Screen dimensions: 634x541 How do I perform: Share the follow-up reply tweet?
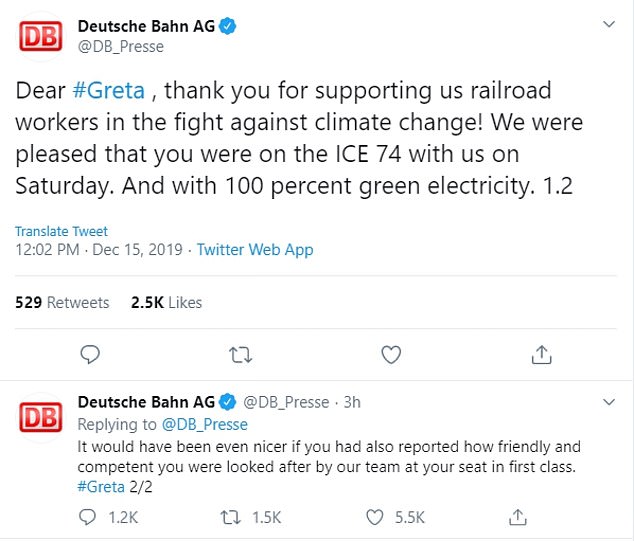click(x=518, y=517)
